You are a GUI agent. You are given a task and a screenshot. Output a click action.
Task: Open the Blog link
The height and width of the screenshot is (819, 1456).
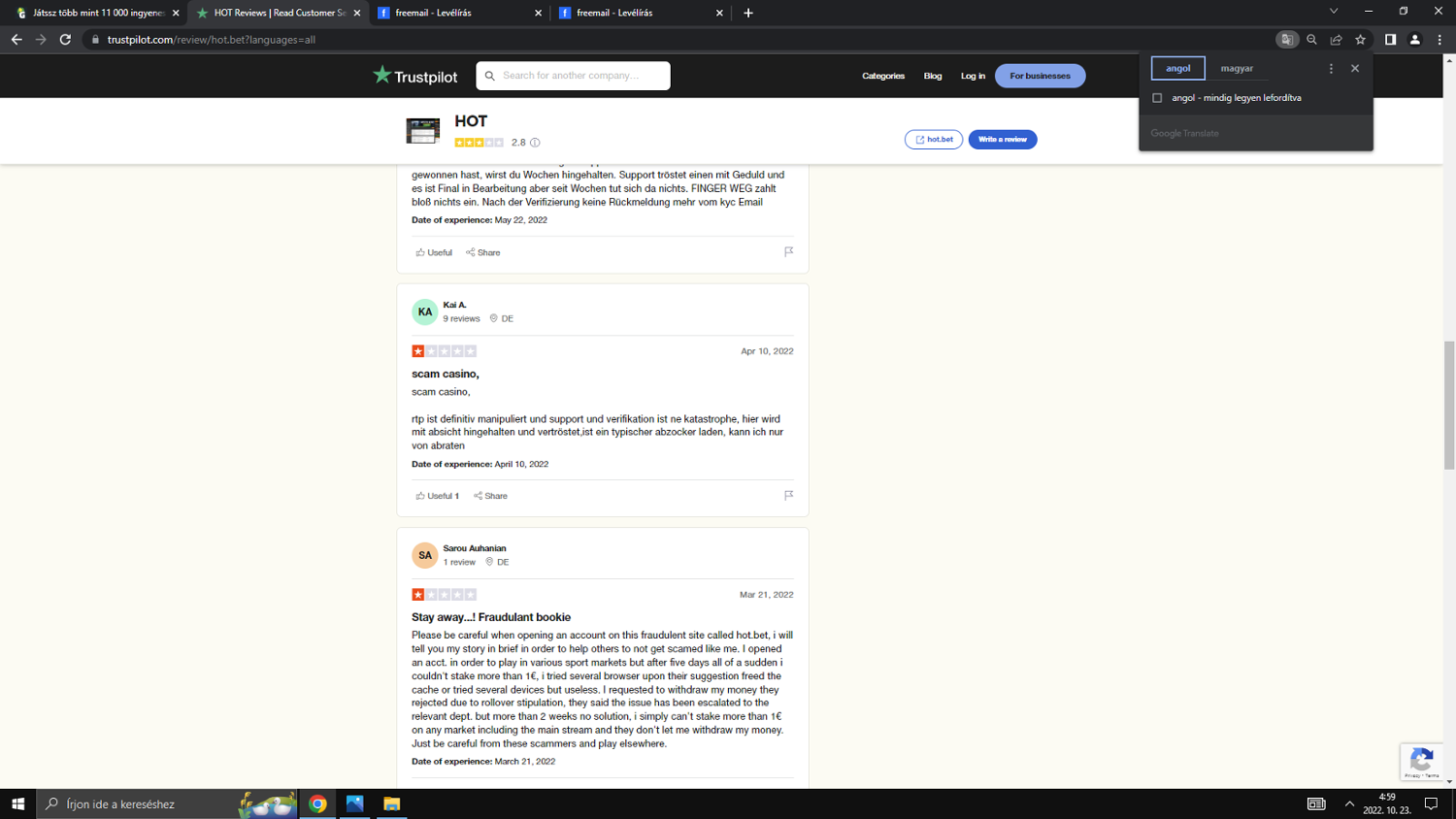(933, 76)
